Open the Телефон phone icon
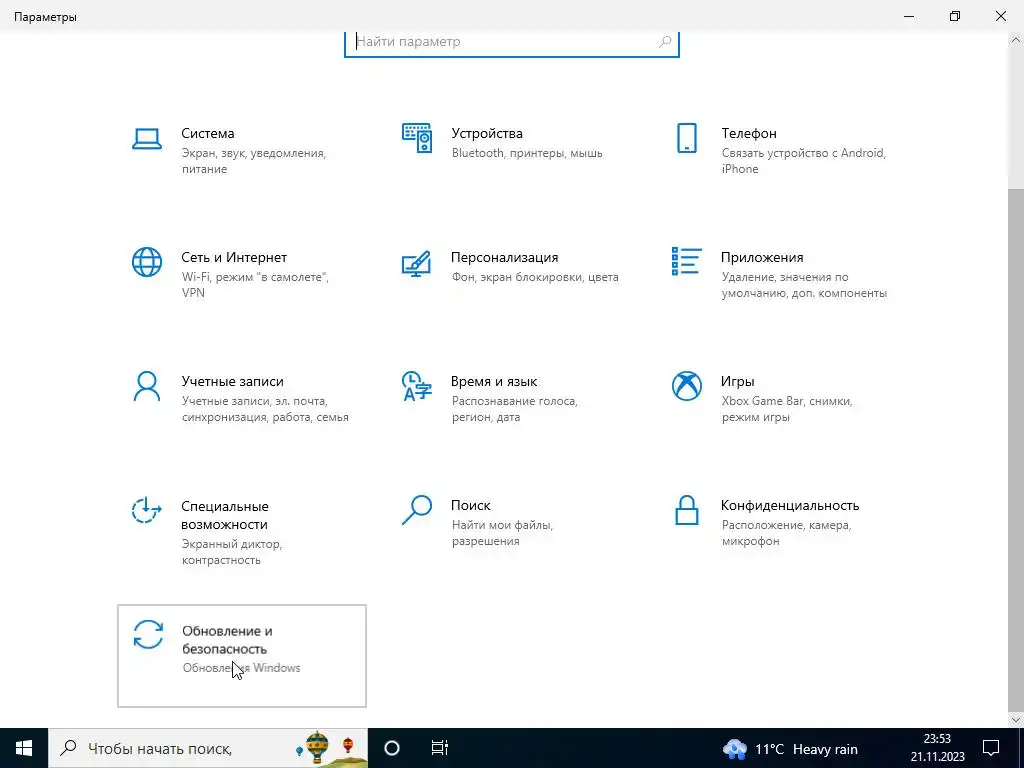 click(686, 138)
